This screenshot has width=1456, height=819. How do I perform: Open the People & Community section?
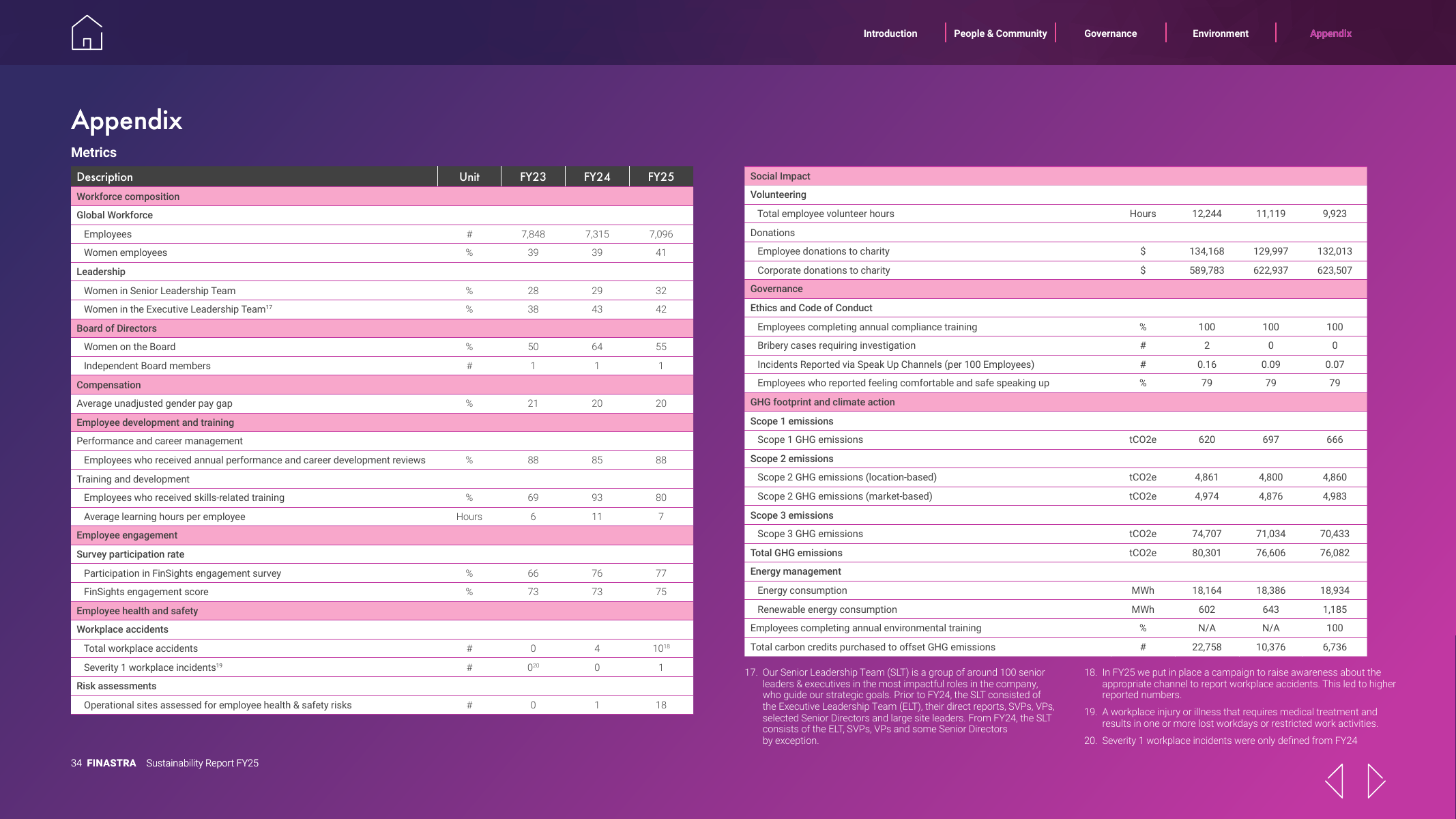[x=1000, y=33]
